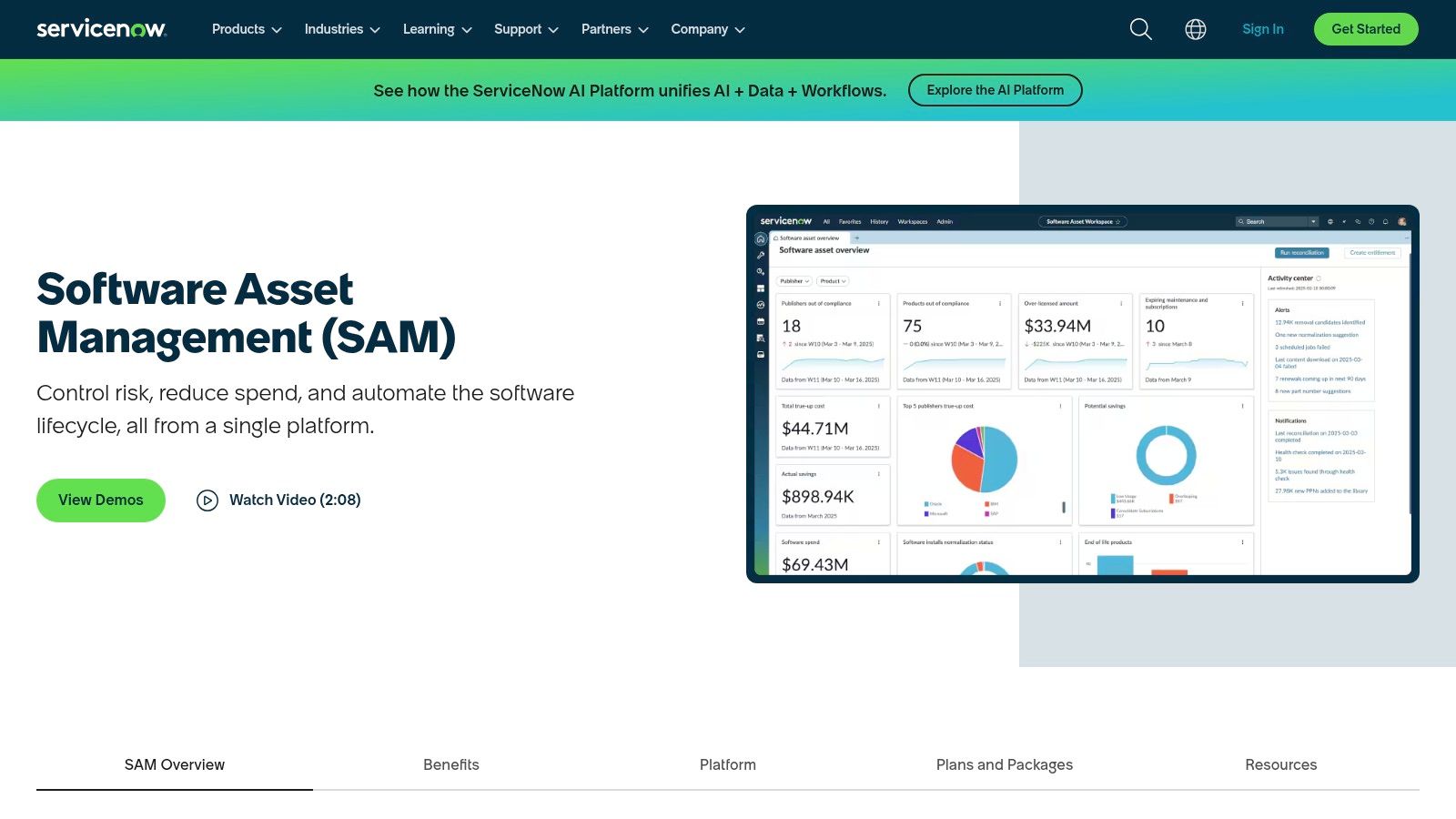Open the Resources tab
This screenshot has height=819, width=1456.
pyautogui.click(x=1281, y=765)
